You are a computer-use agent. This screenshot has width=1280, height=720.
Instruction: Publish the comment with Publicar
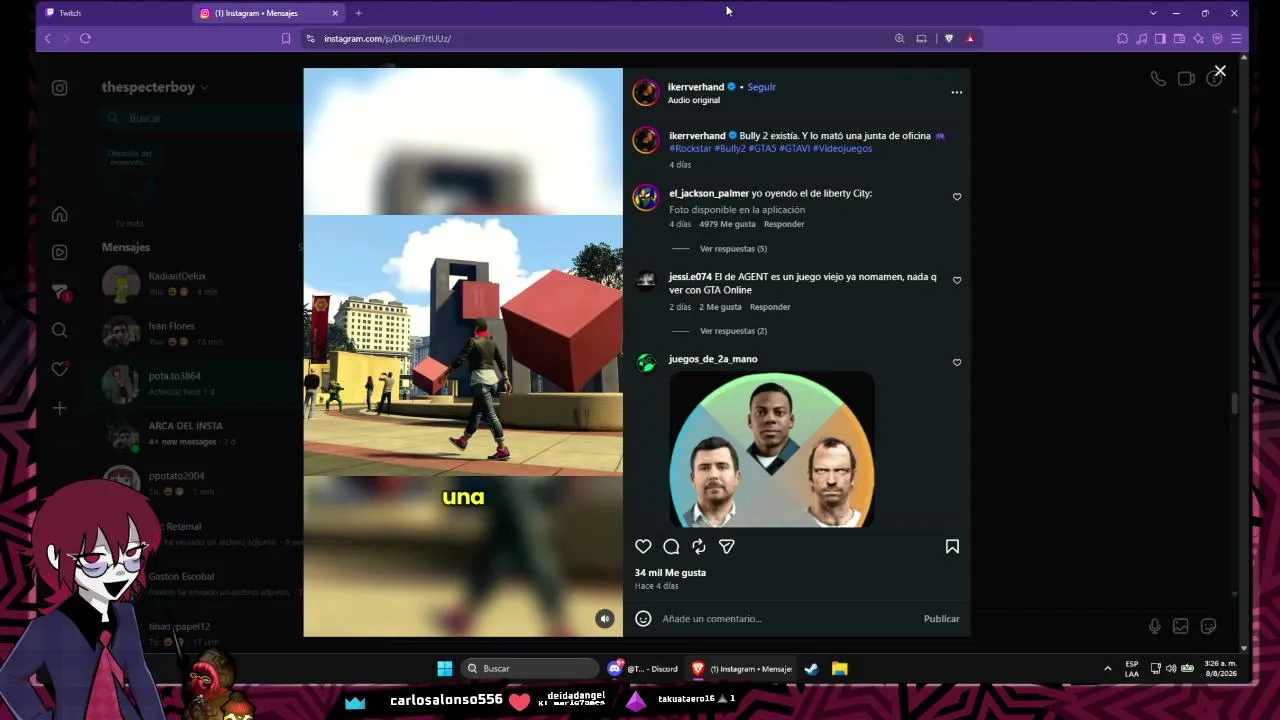pos(941,619)
